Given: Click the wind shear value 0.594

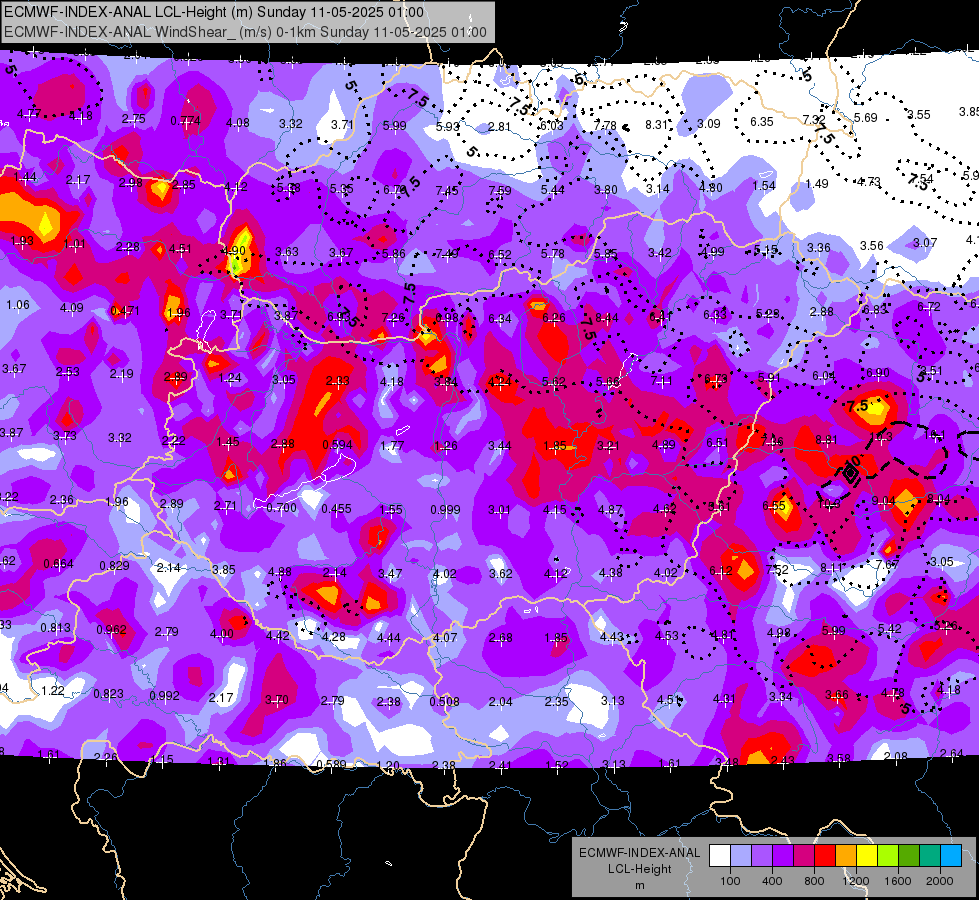Looking at the screenshot, I should (337, 445).
